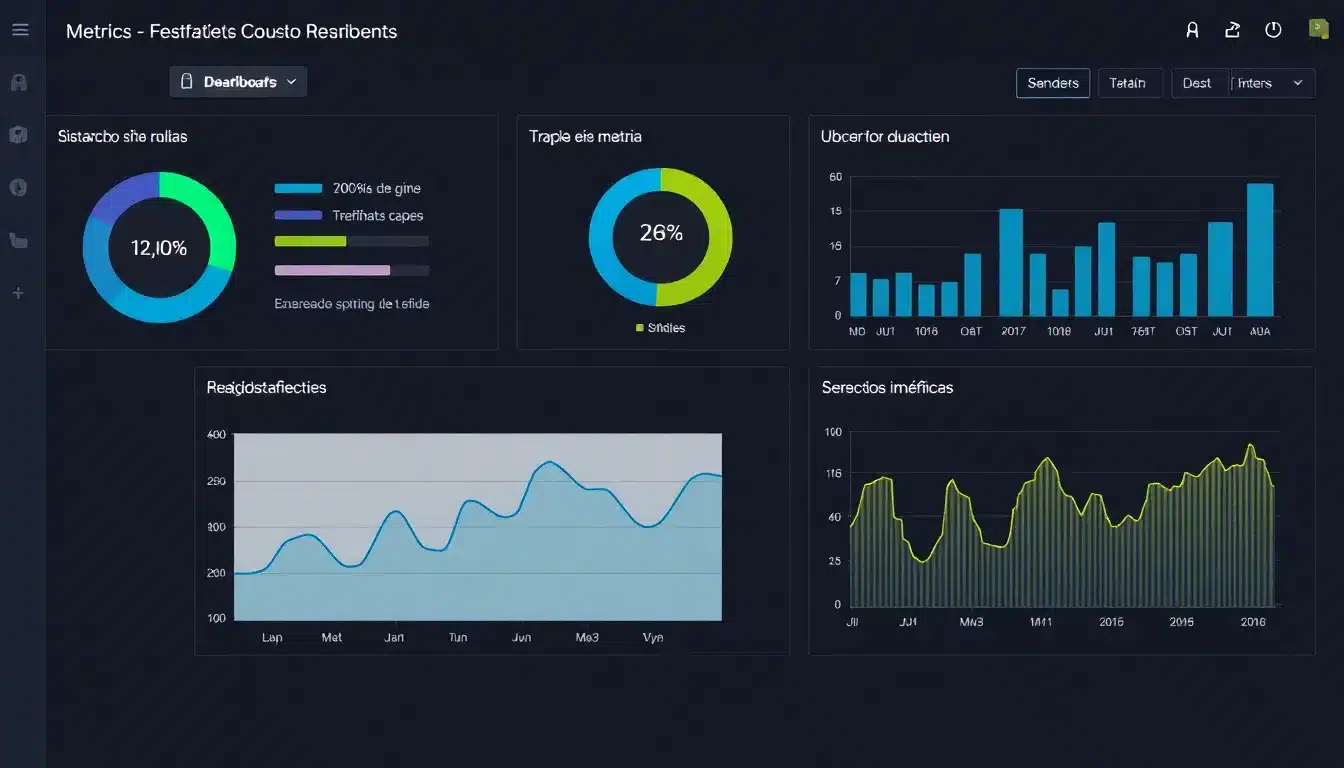Click the folder icon in left sidebar
This screenshot has width=1344, height=768.
18,240
